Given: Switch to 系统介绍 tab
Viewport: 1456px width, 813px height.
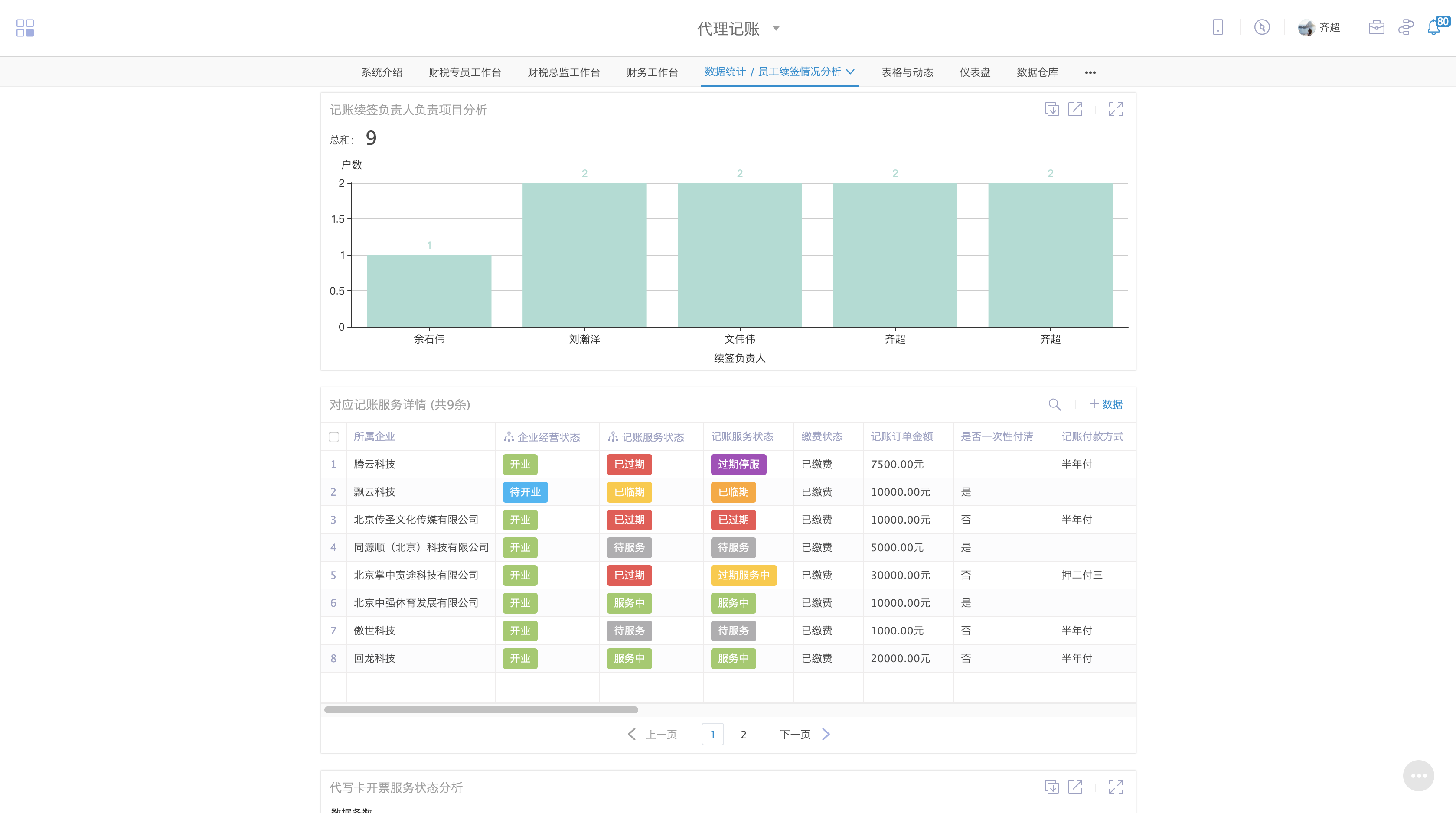Looking at the screenshot, I should click(382, 72).
